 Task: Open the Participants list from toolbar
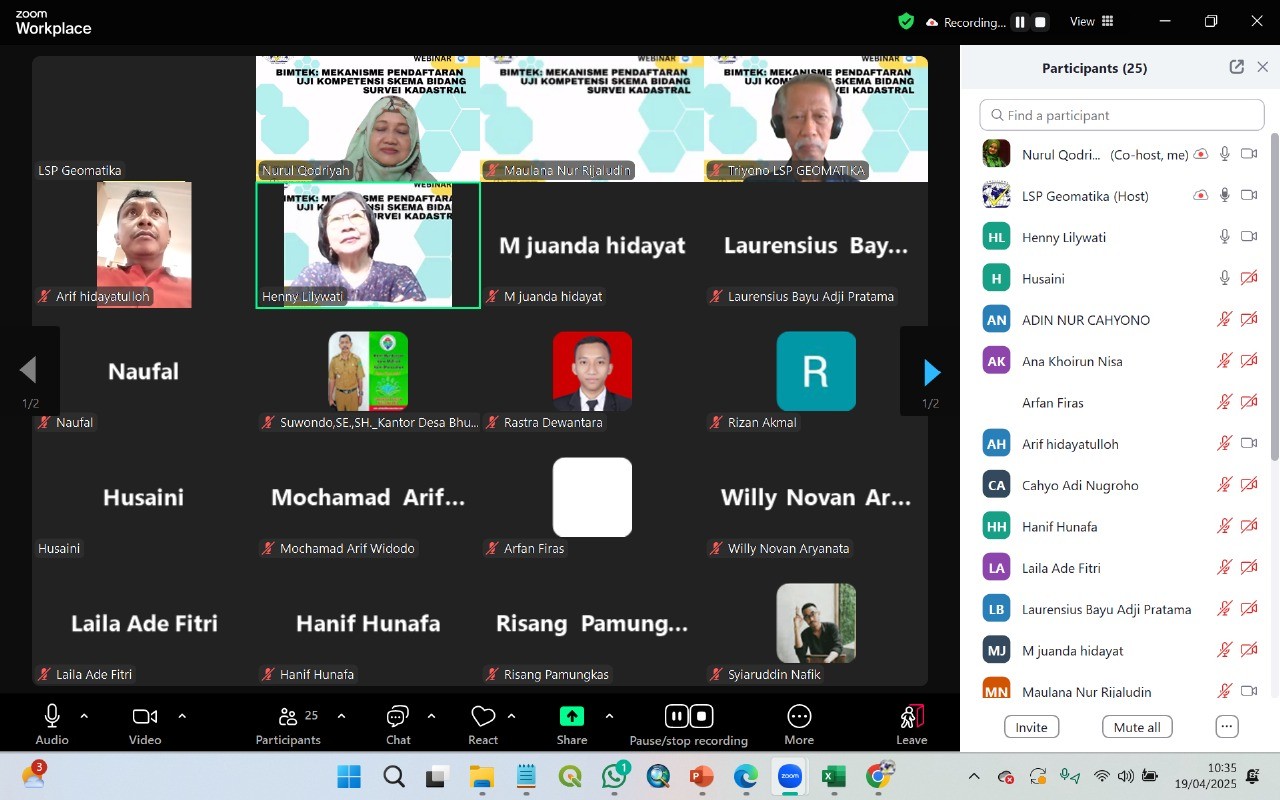tap(288, 717)
